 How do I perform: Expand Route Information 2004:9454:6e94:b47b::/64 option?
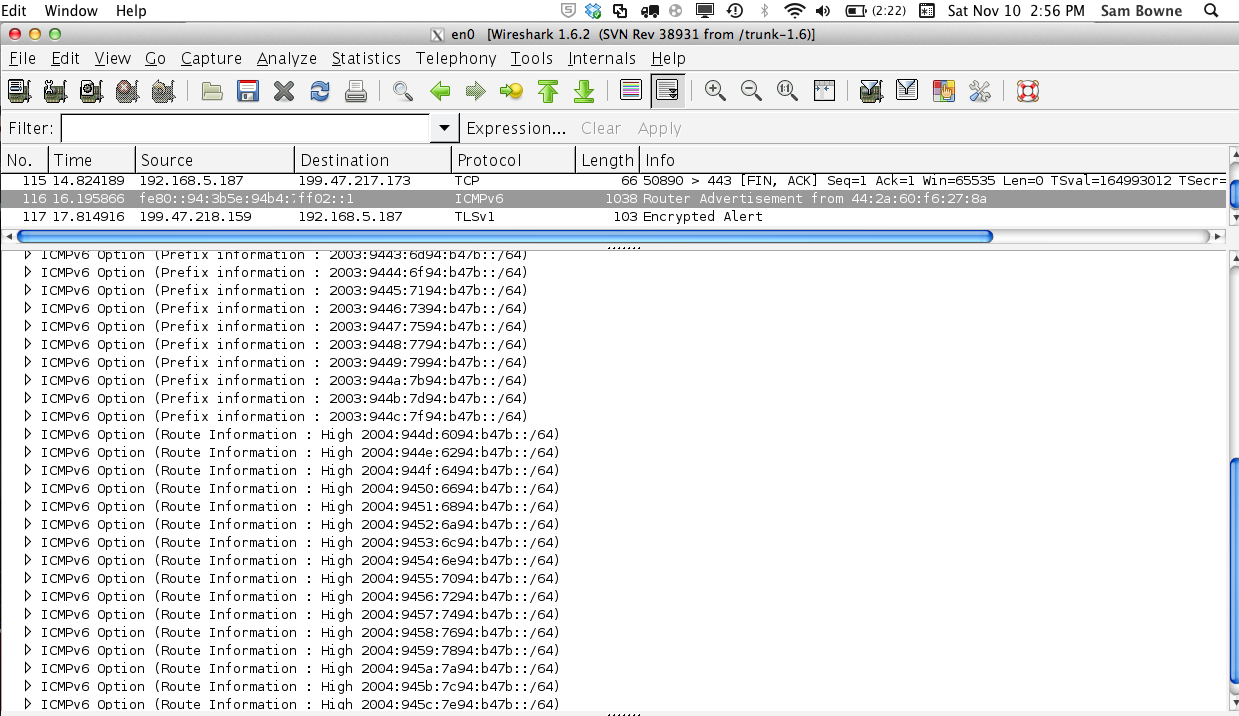point(29,560)
